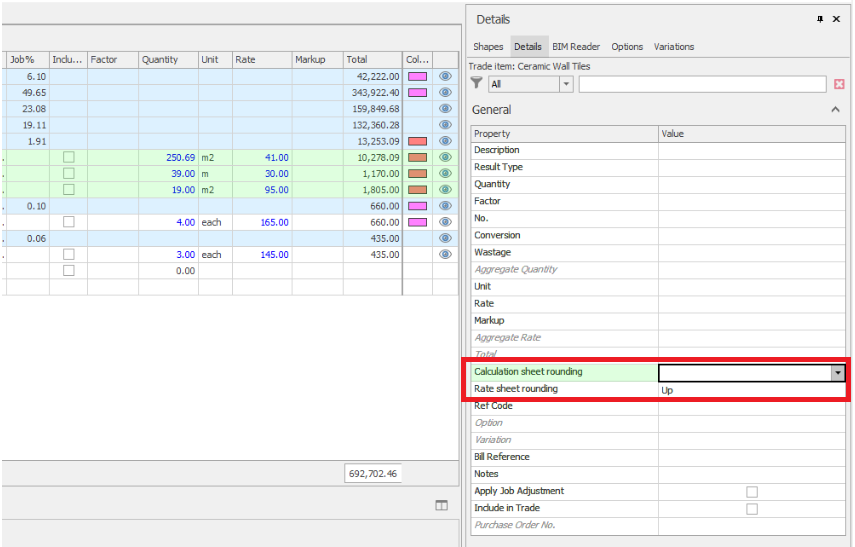This screenshot has height=547, width=855.
Task: Open the All filter dropdown
Action: [x=566, y=85]
